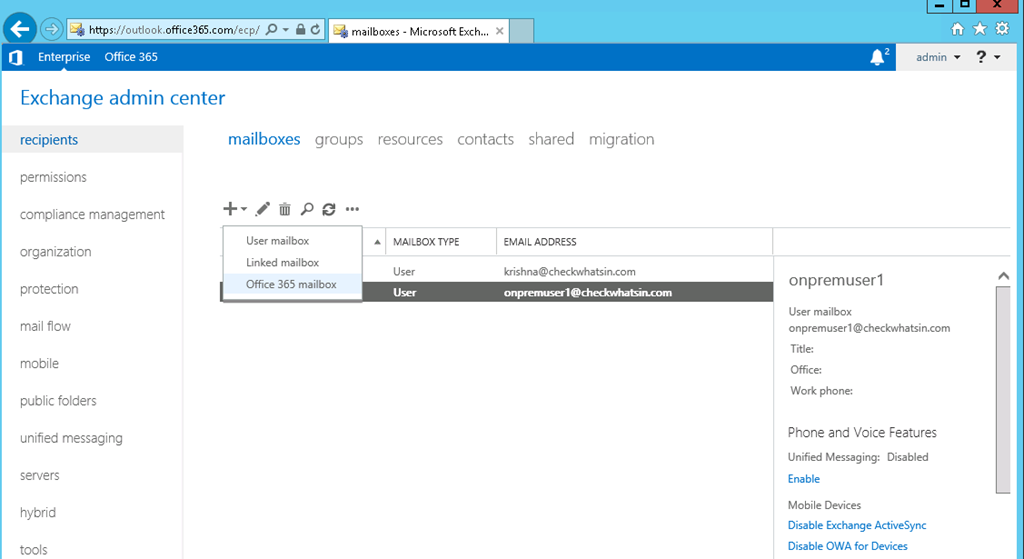This screenshot has height=559, width=1024.
Task: Open the help question mark menu
Action: point(988,57)
